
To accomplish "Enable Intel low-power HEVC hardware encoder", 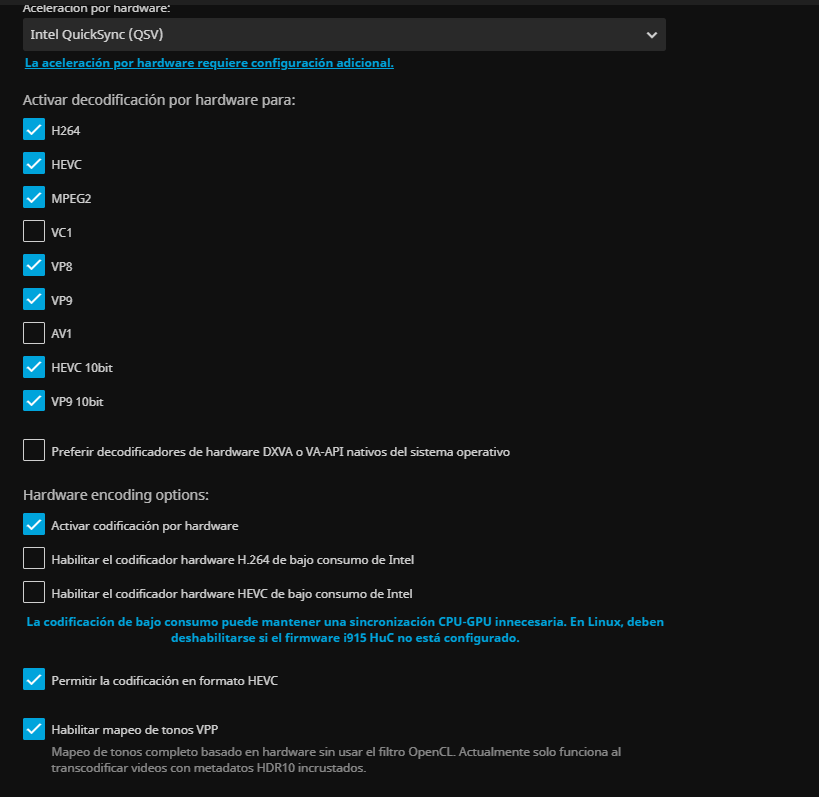I will pyautogui.click(x=34, y=593).
